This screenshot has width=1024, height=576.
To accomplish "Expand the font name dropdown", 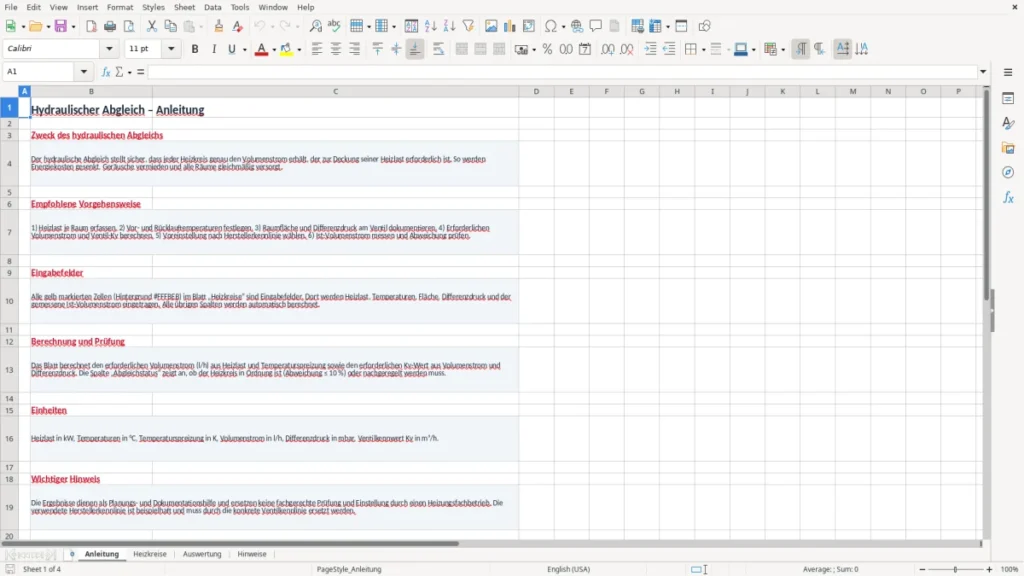I will (x=109, y=48).
